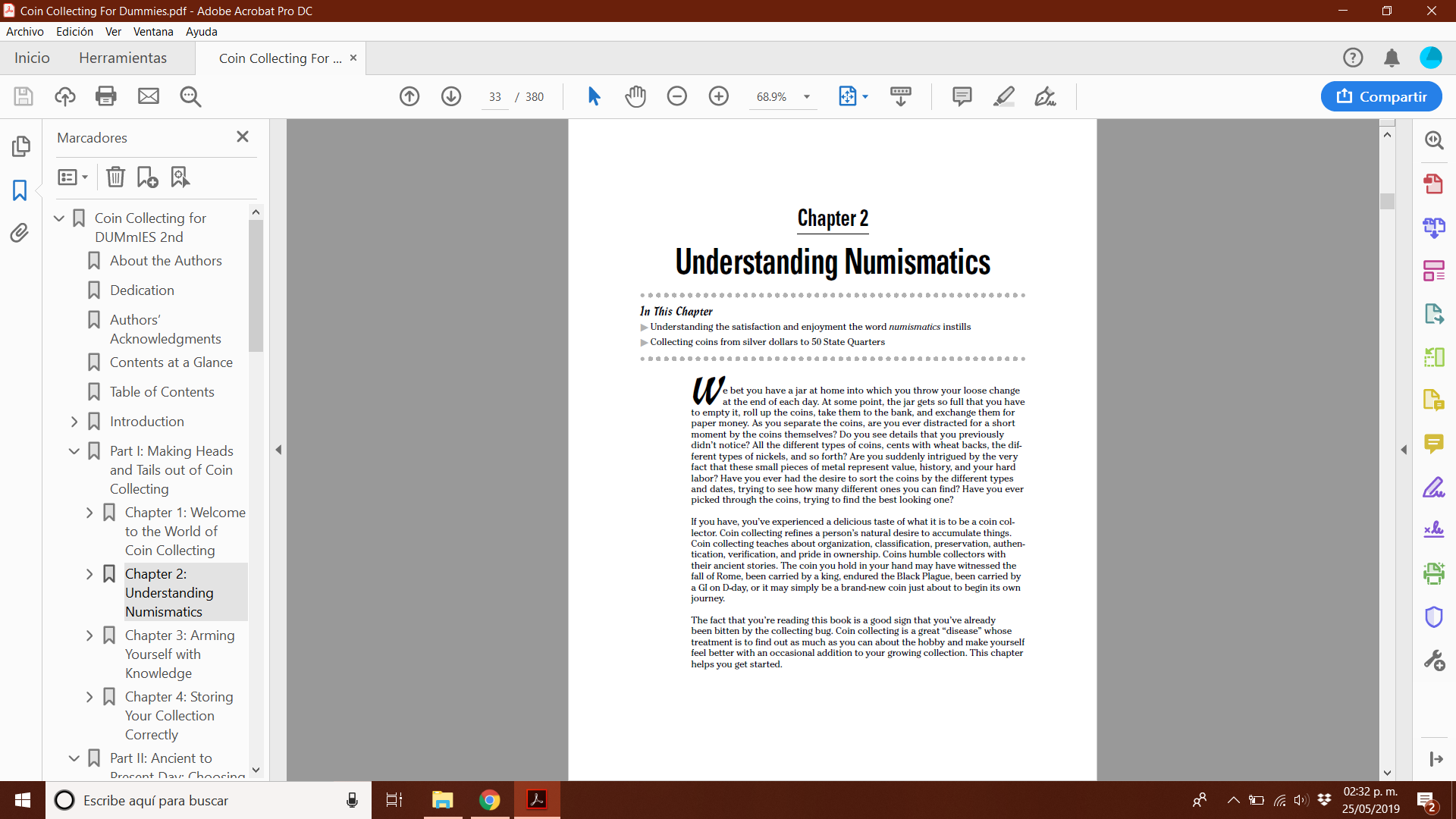Add a comment sticky note
Screen dimensions: 1456x819
tap(962, 96)
